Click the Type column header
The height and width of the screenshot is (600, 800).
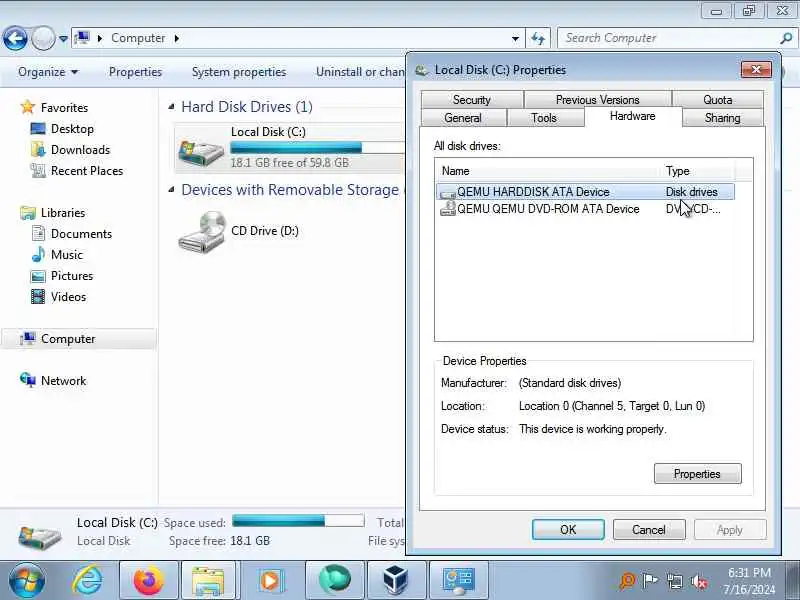pyautogui.click(x=697, y=171)
